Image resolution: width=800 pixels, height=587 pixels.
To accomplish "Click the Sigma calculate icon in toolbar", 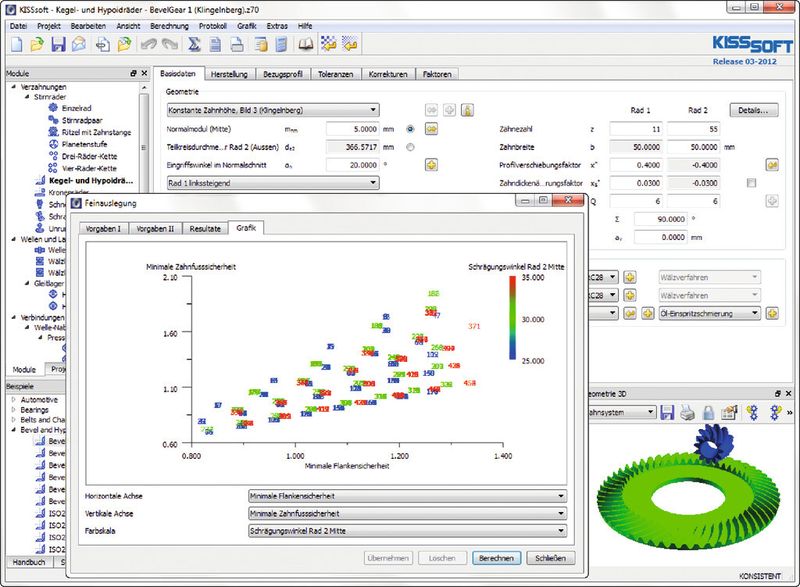I will [x=194, y=44].
